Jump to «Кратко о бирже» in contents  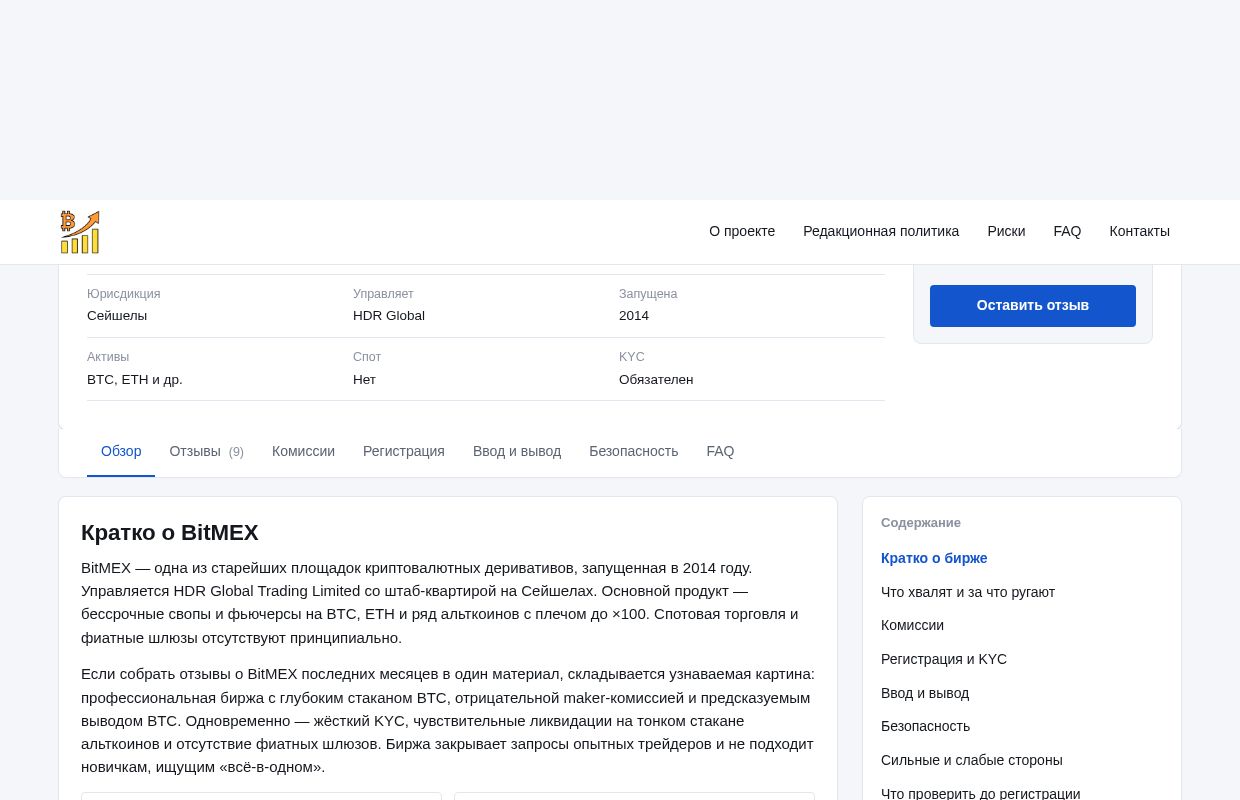tap(934, 558)
